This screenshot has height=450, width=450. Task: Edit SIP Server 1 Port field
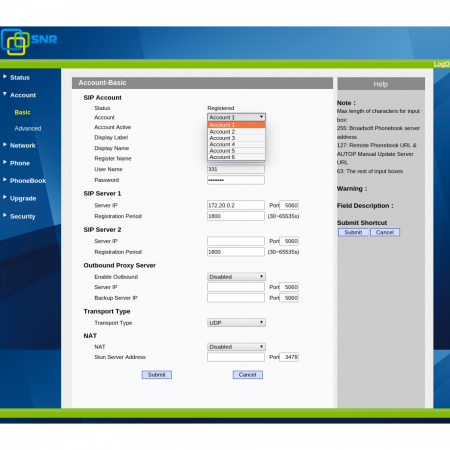click(x=289, y=205)
